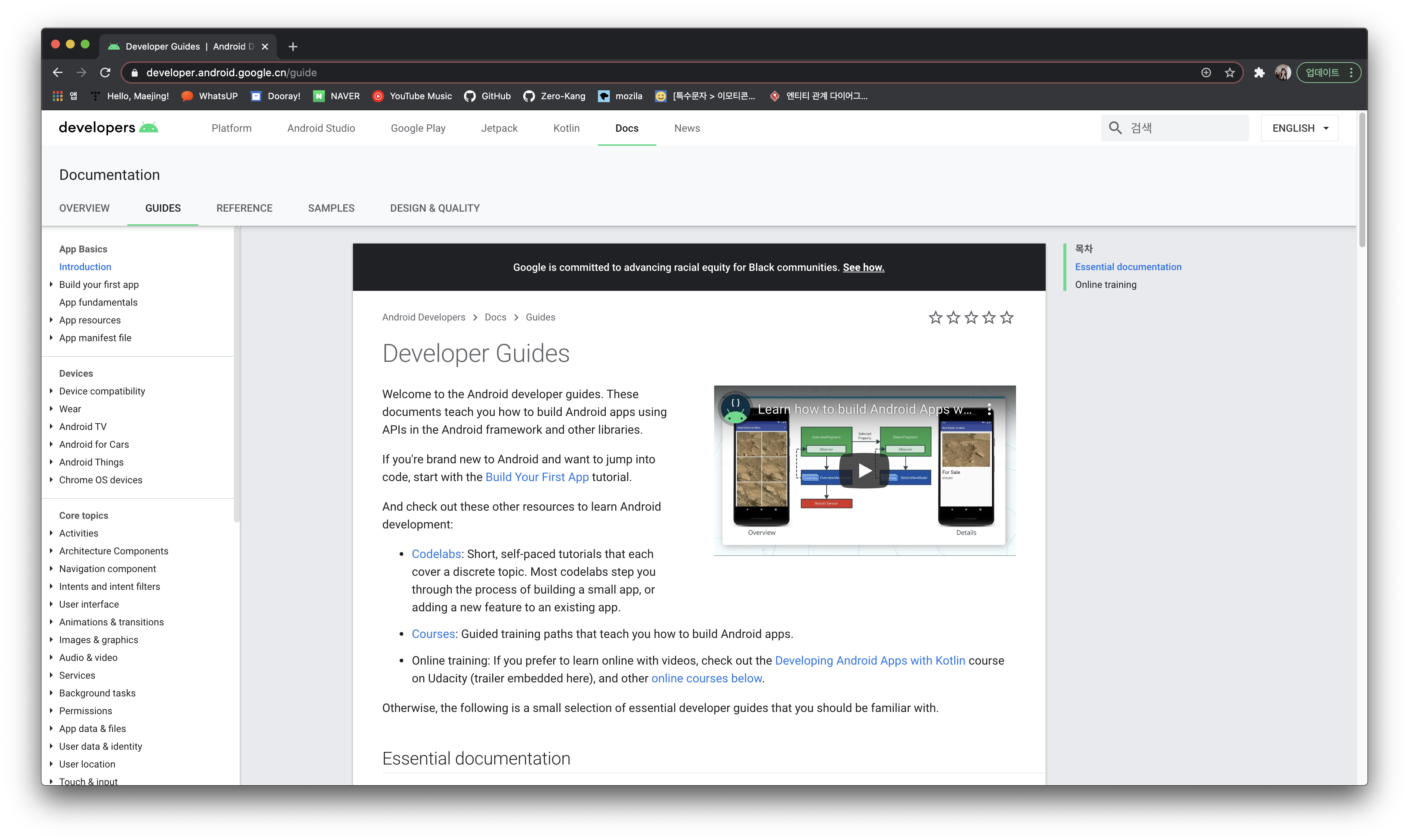Screen dimensions: 1409x840
Task: Click the See how link in the banner
Action: pyautogui.click(x=863, y=268)
